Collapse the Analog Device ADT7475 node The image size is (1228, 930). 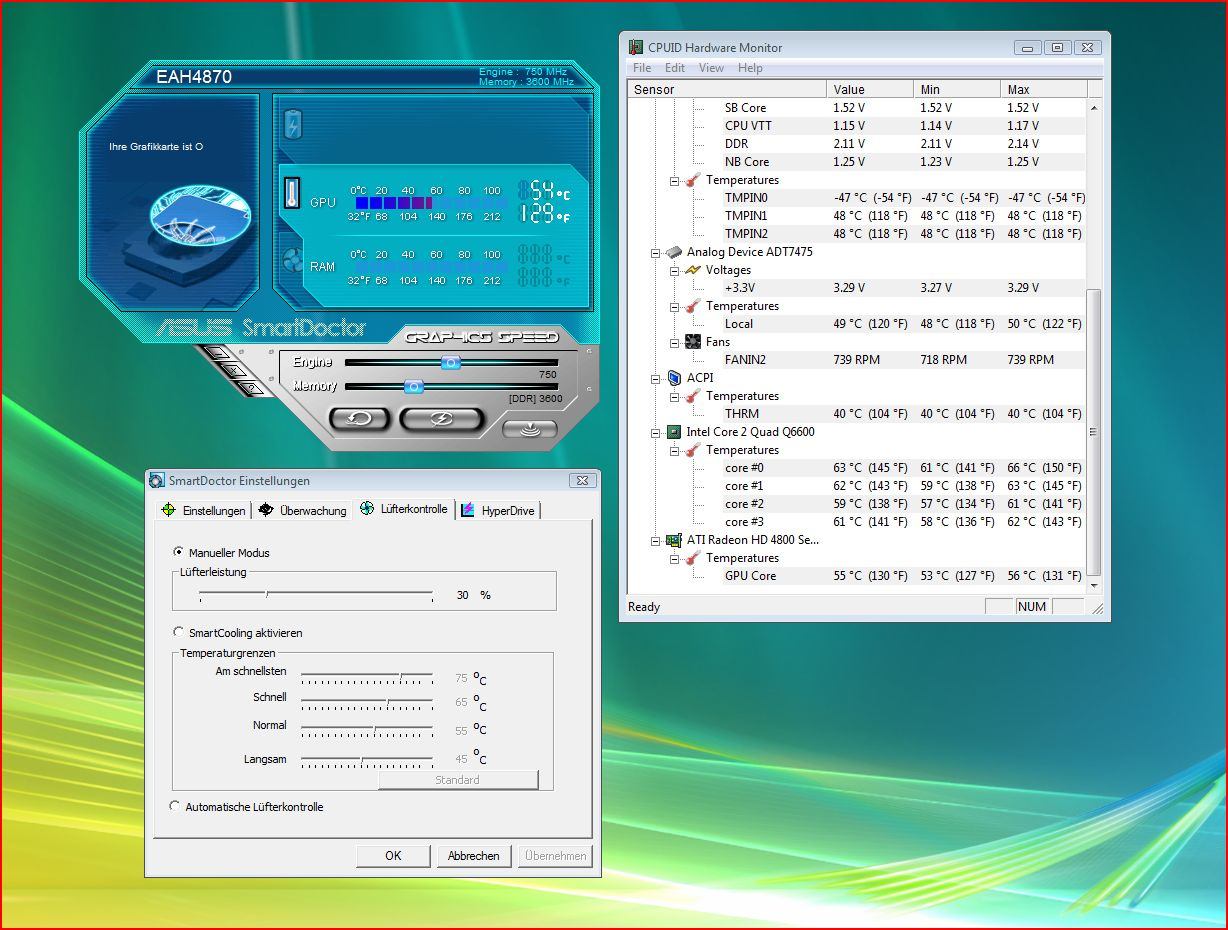click(656, 252)
